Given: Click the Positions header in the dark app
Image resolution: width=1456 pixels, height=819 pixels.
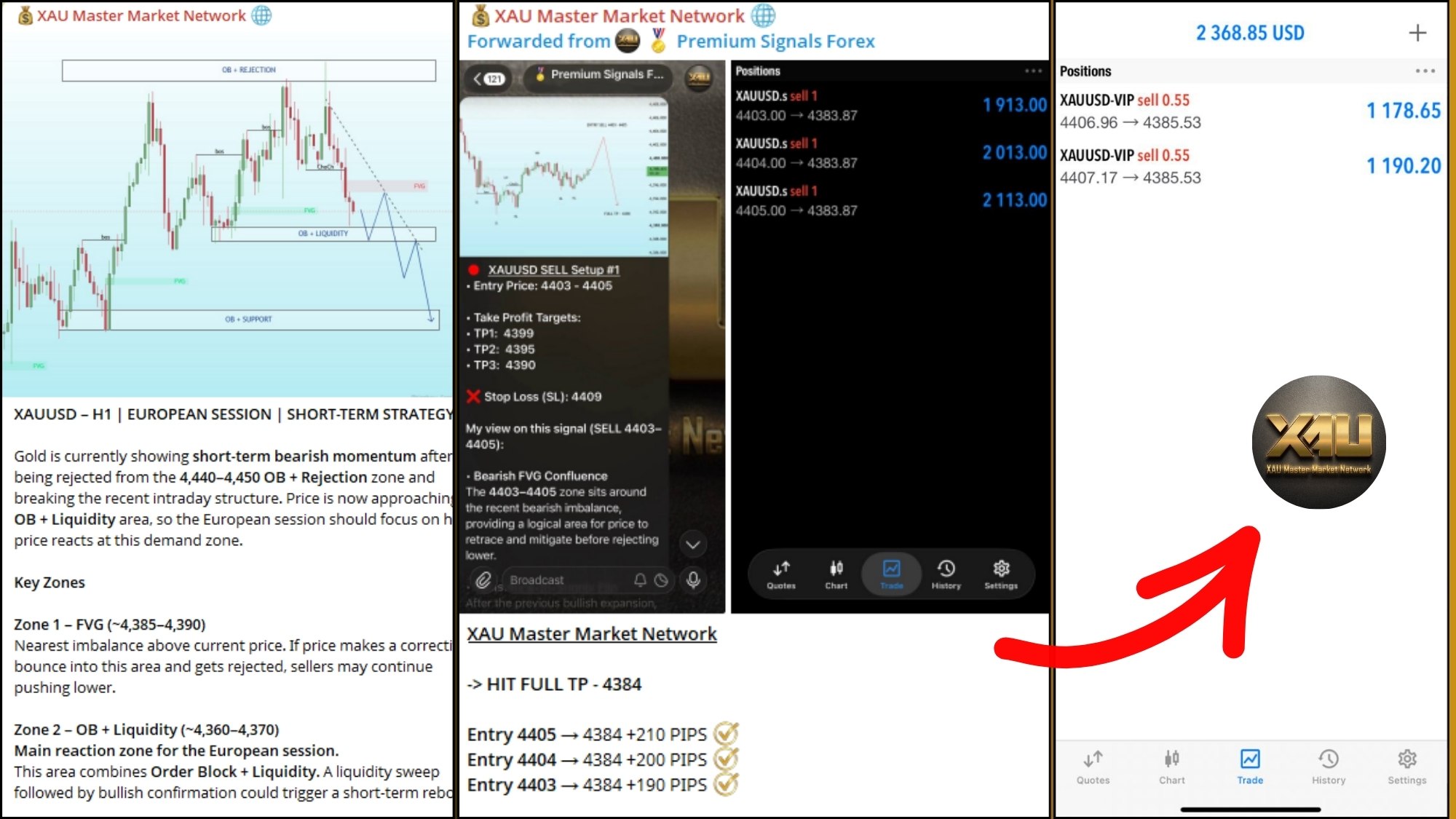Looking at the screenshot, I should coord(758,71).
